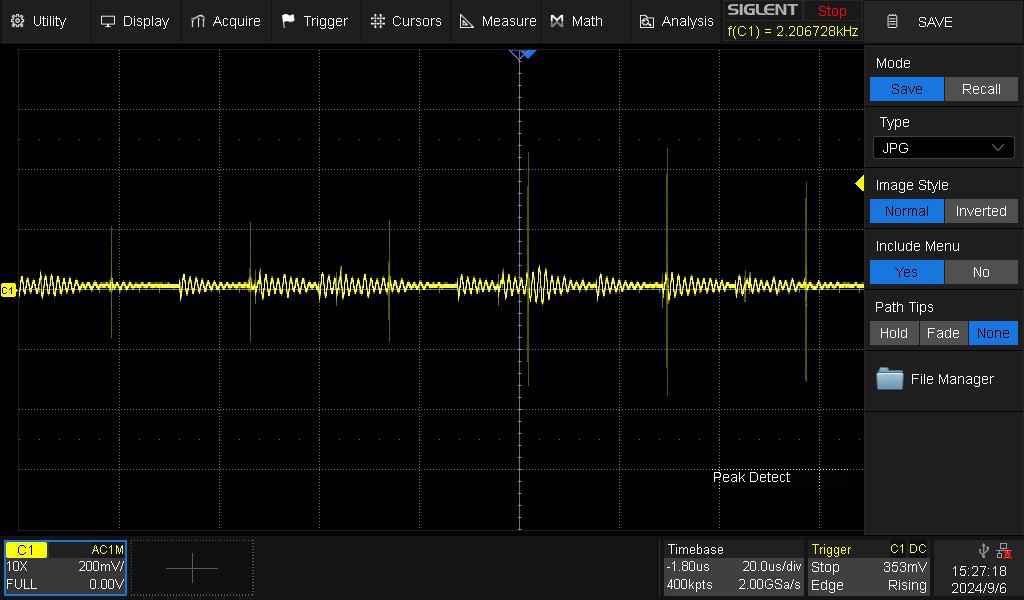
Task: Open the Cursors menu
Action: pyautogui.click(x=406, y=22)
